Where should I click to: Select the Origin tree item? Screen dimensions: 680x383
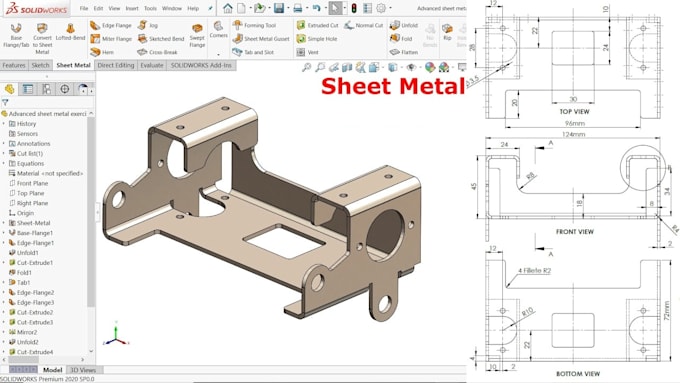pyautogui.click(x=21, y=213)
